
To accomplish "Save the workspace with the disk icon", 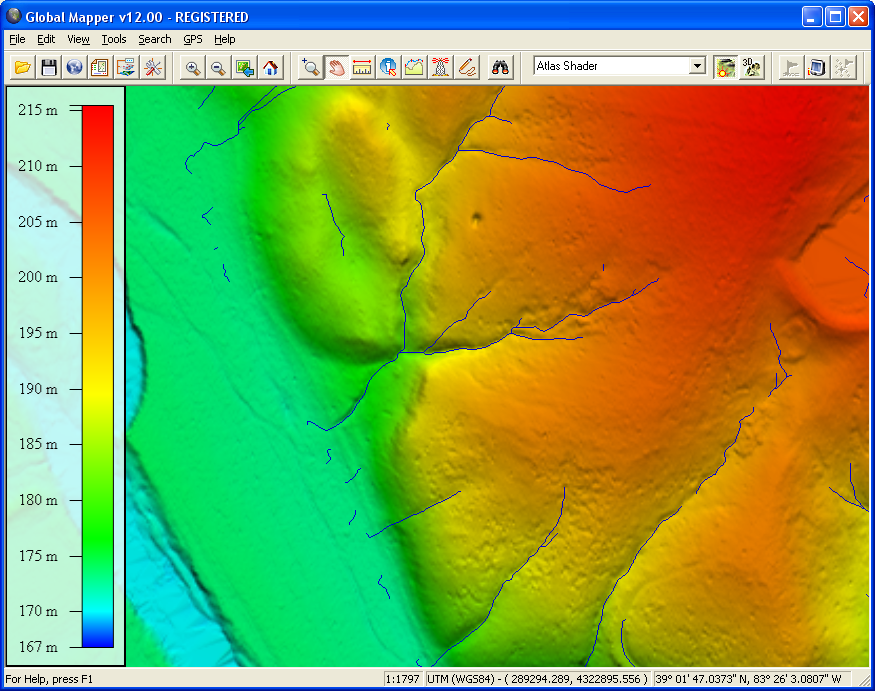I will [48, 67].
